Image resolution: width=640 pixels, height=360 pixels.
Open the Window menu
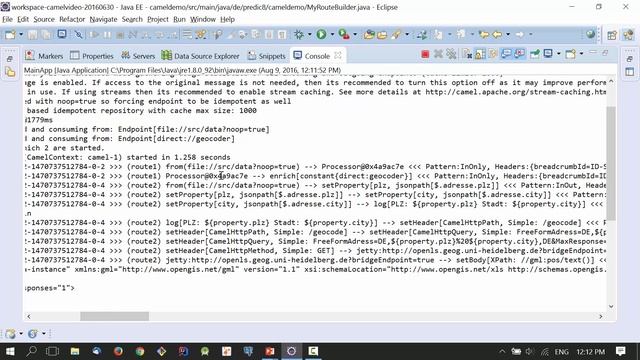pos(202,19)
